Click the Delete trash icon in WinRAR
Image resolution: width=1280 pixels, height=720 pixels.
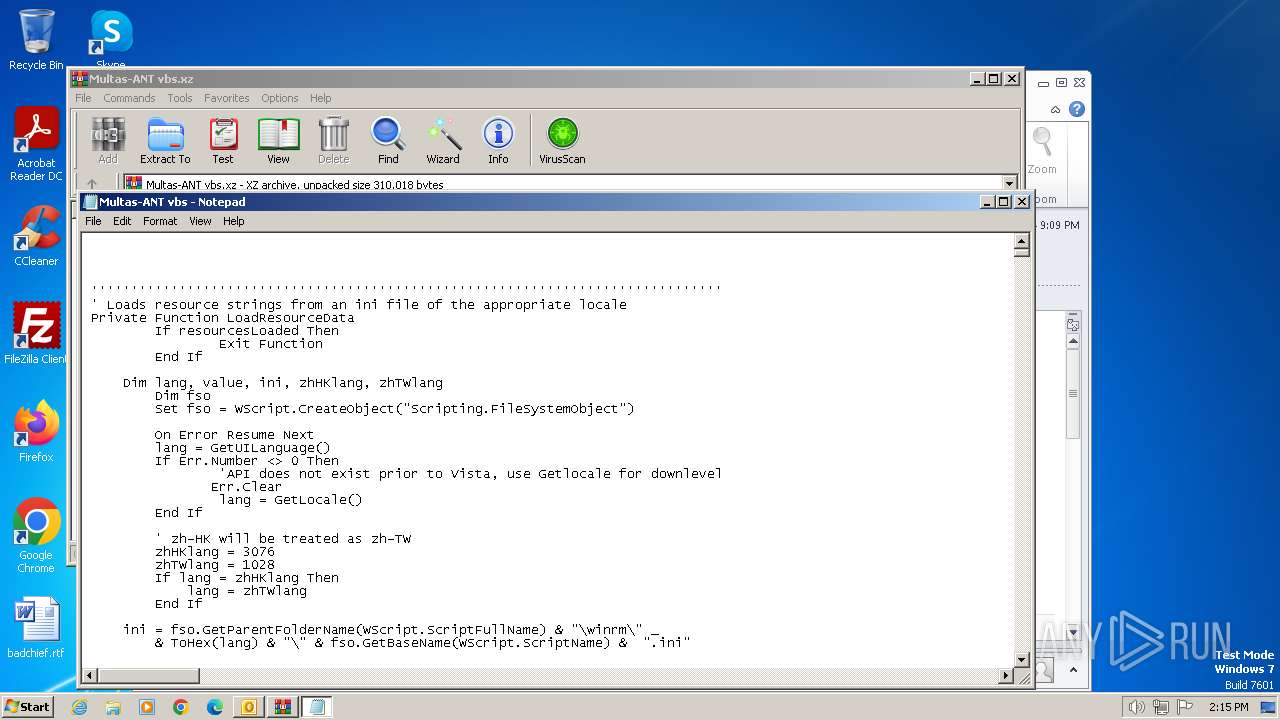click(x=333, y=140)
